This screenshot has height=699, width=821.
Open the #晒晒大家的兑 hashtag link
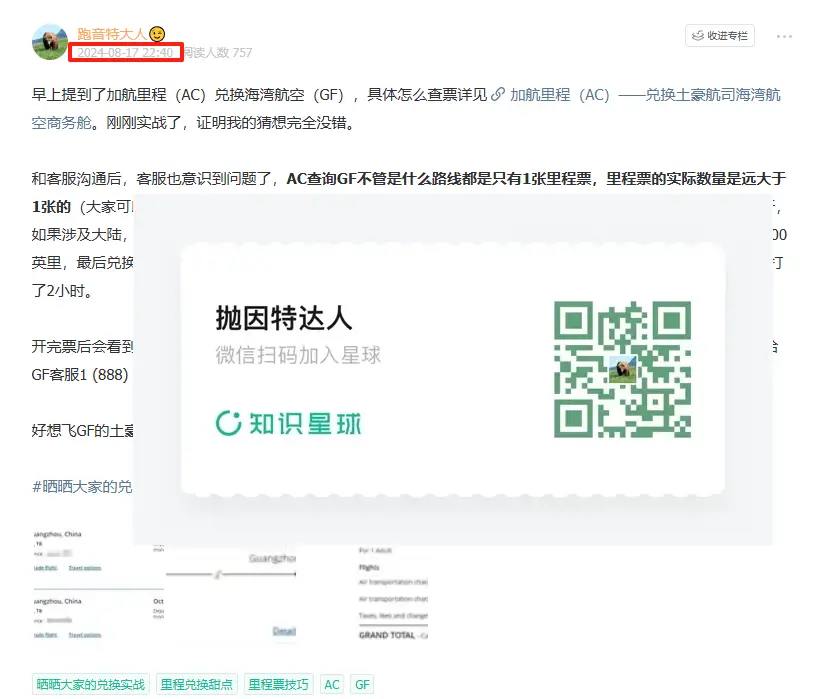click(x=82, y=486)
